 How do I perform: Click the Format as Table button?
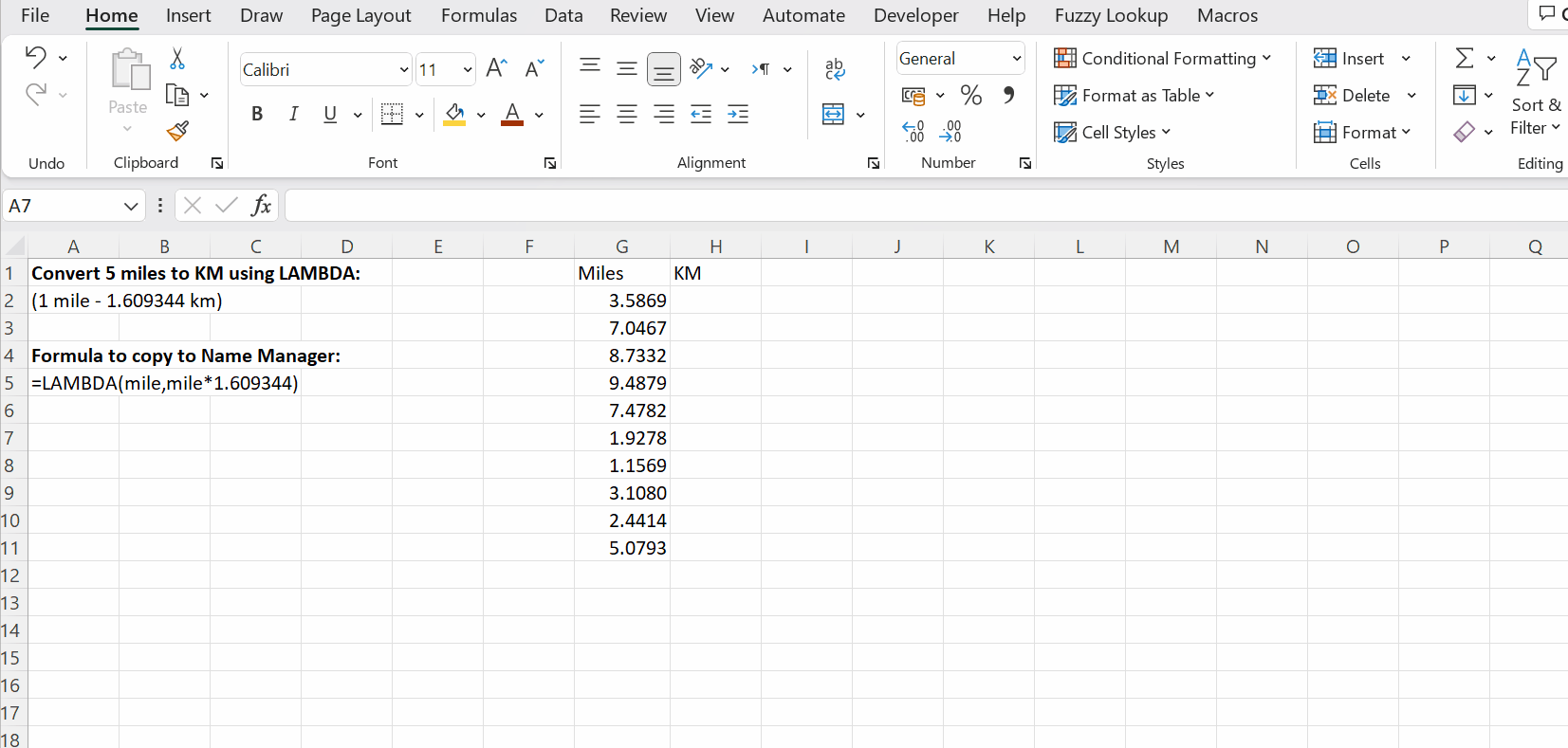pyautogui.click(x=1134, y=96)
